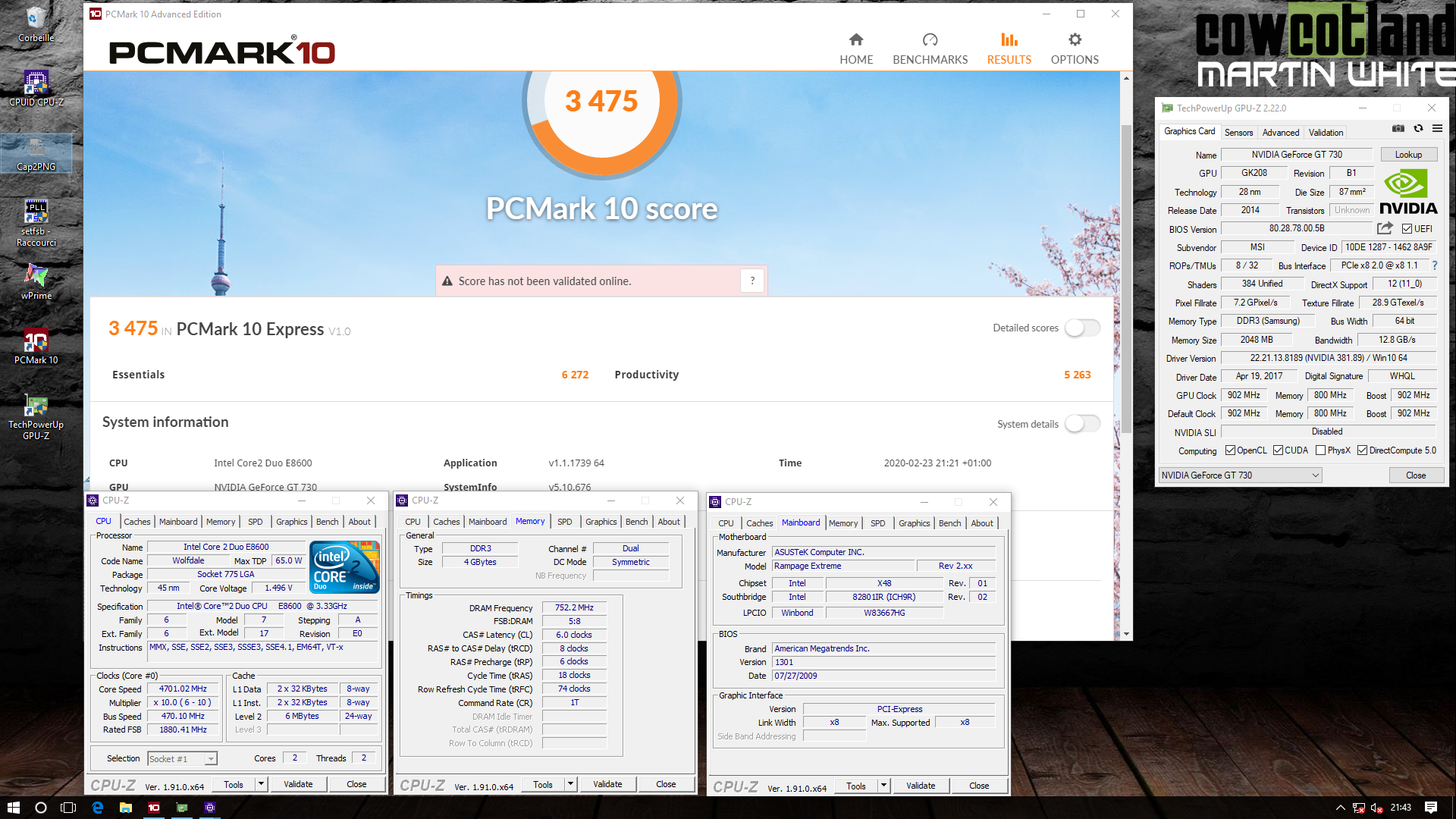The width and height of the screenshot is (1456, 819).
Task: Click GPU-Z screenshot camera icon
Action: coord(1398,129)
